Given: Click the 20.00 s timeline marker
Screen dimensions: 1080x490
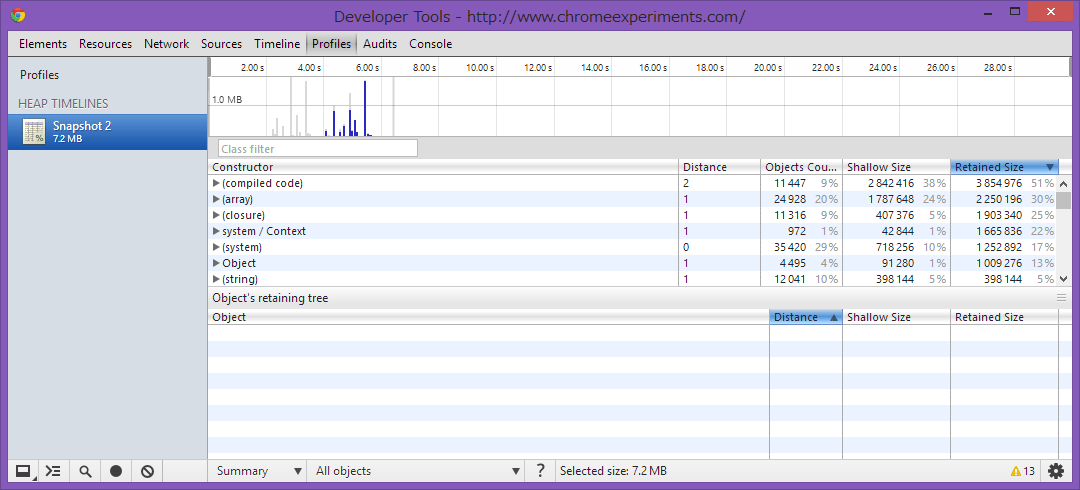Looking at the screenshot, I should pos(767,68).
